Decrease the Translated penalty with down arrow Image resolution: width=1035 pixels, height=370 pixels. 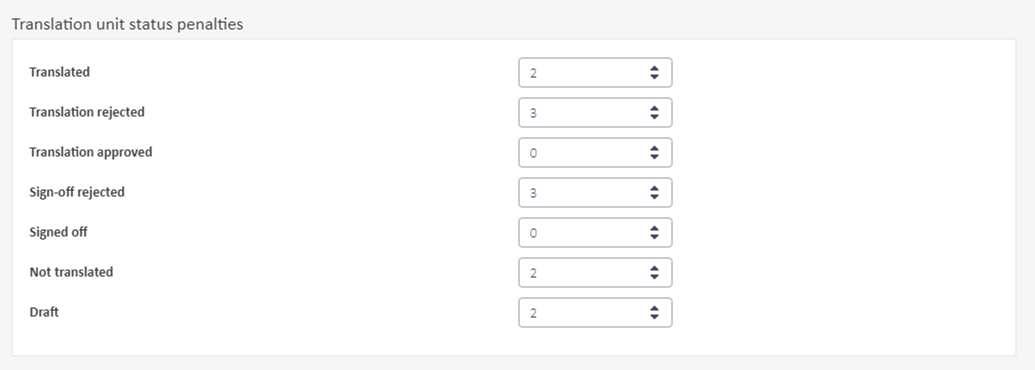coord(653,77)
